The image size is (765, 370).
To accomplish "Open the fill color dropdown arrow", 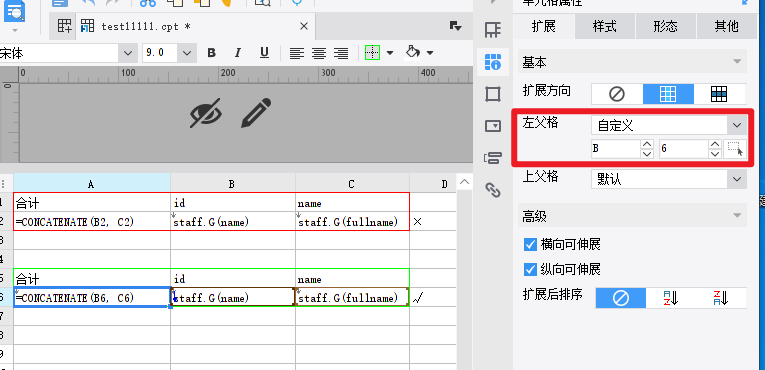I will point(430,53).
